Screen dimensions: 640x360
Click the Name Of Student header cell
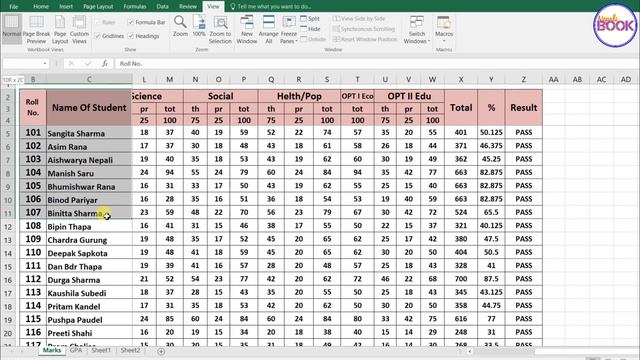tap(89, 108)
